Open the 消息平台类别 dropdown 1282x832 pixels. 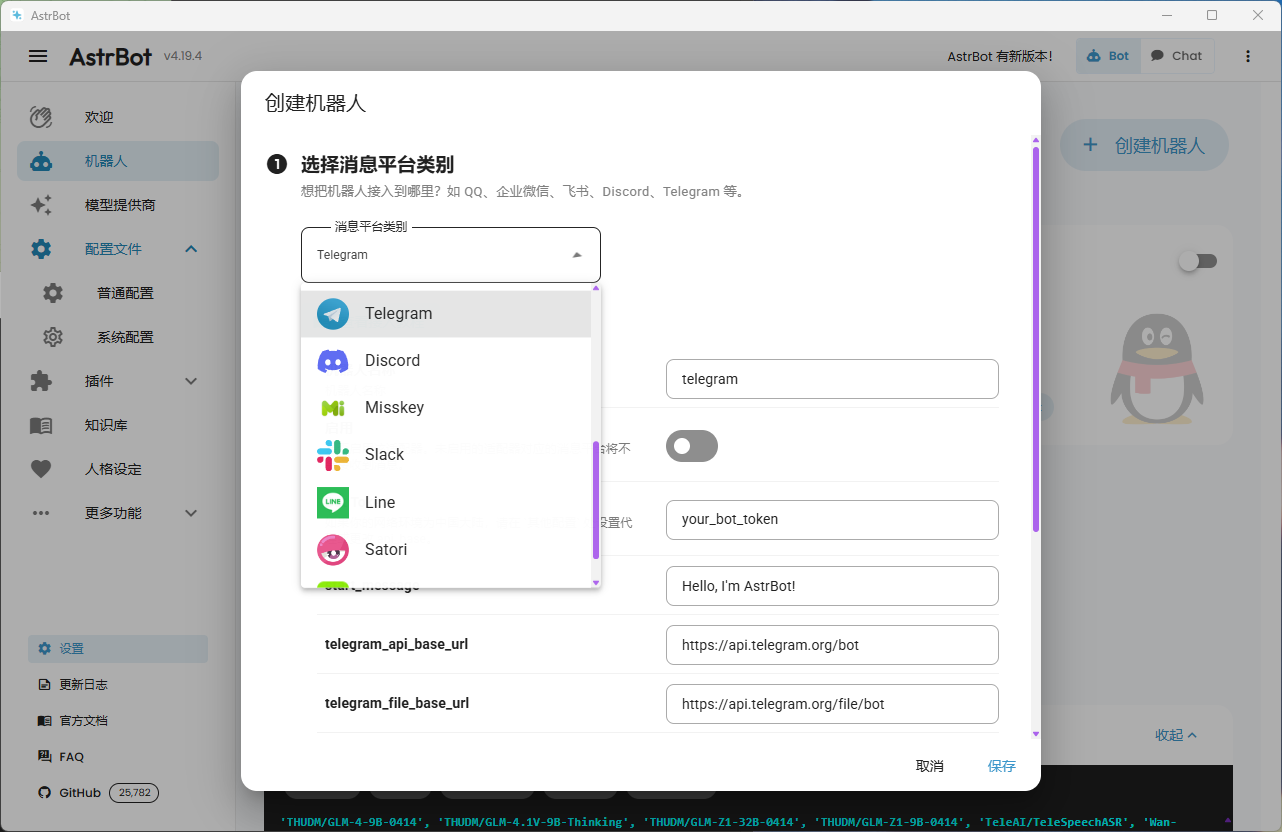point(451,255)
